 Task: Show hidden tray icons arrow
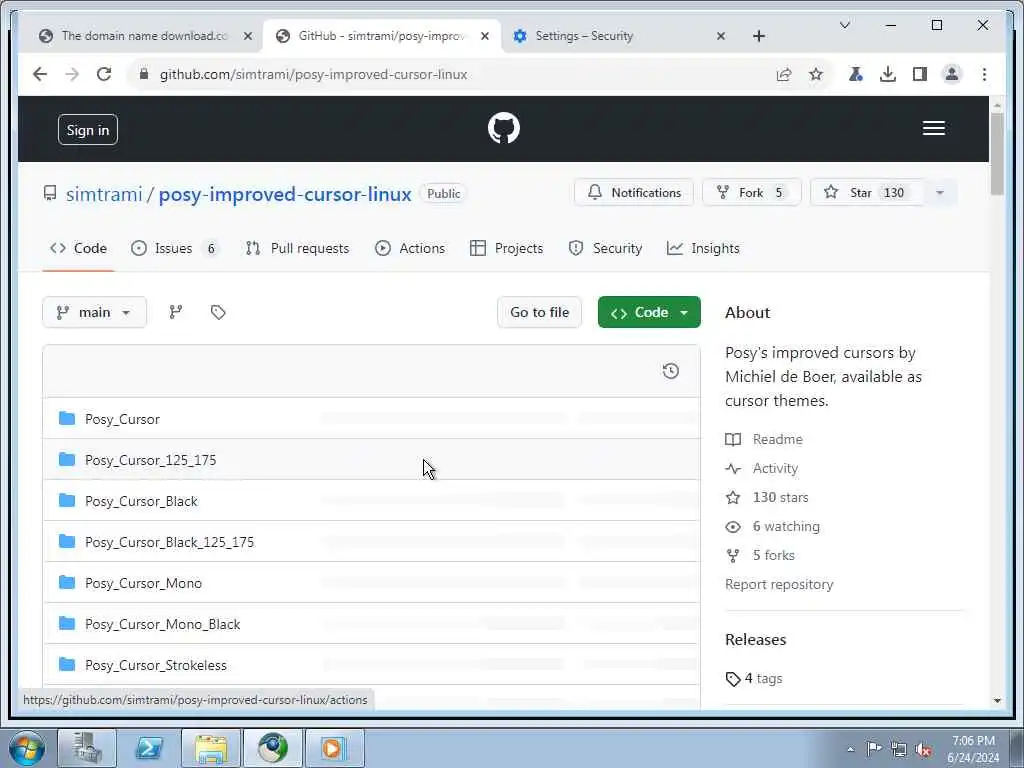(850, 749)
